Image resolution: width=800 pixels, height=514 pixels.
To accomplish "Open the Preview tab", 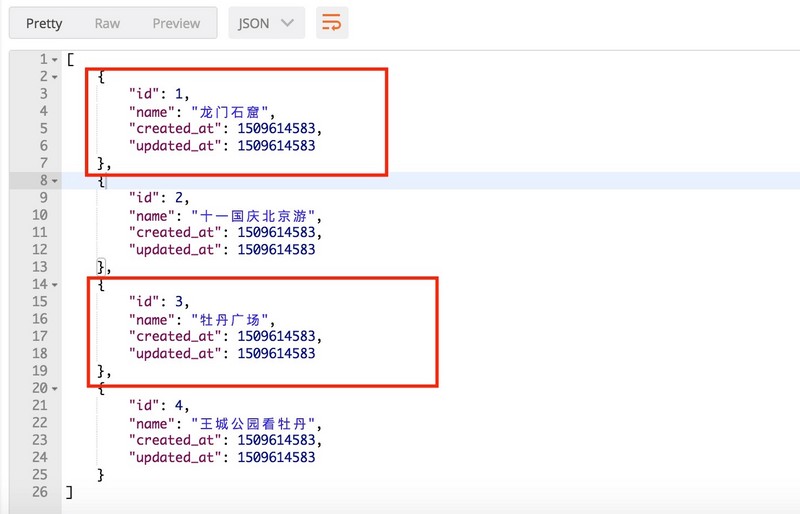I will 176,23.
